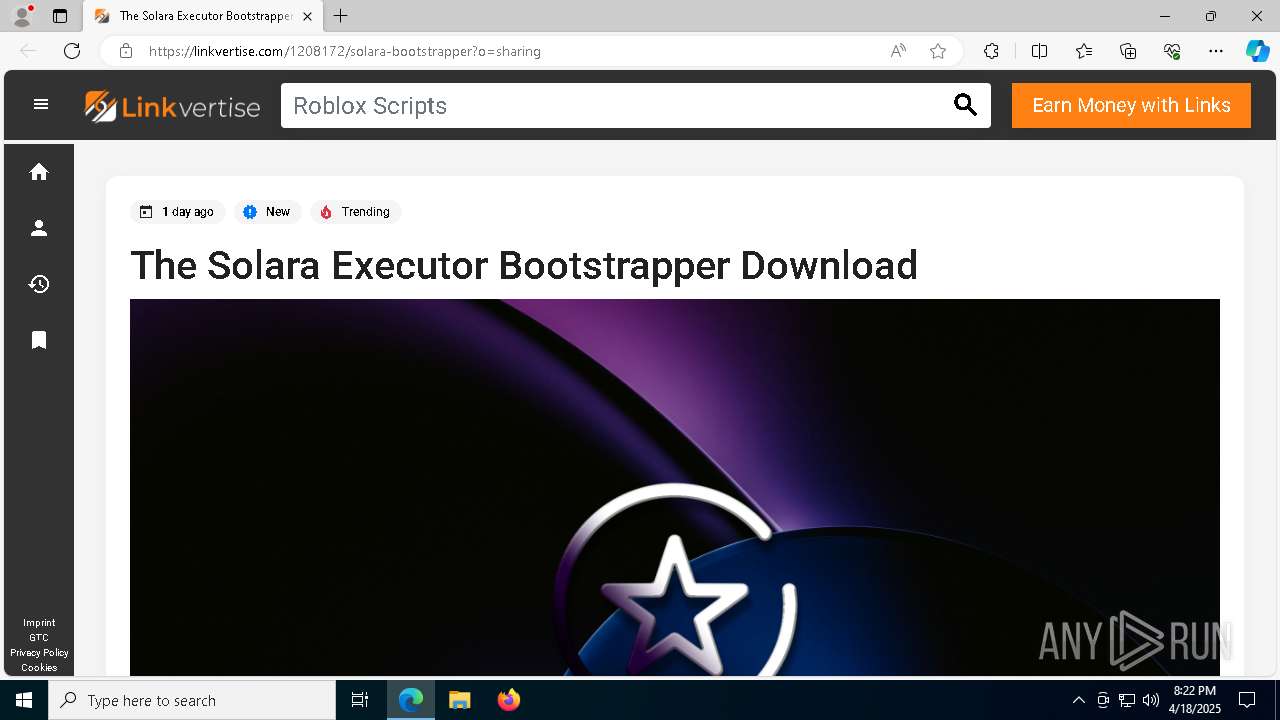Open the Edge profile avatar
Image resolution: width=1280 pixels, height=720 pixels.
point(22,16)
